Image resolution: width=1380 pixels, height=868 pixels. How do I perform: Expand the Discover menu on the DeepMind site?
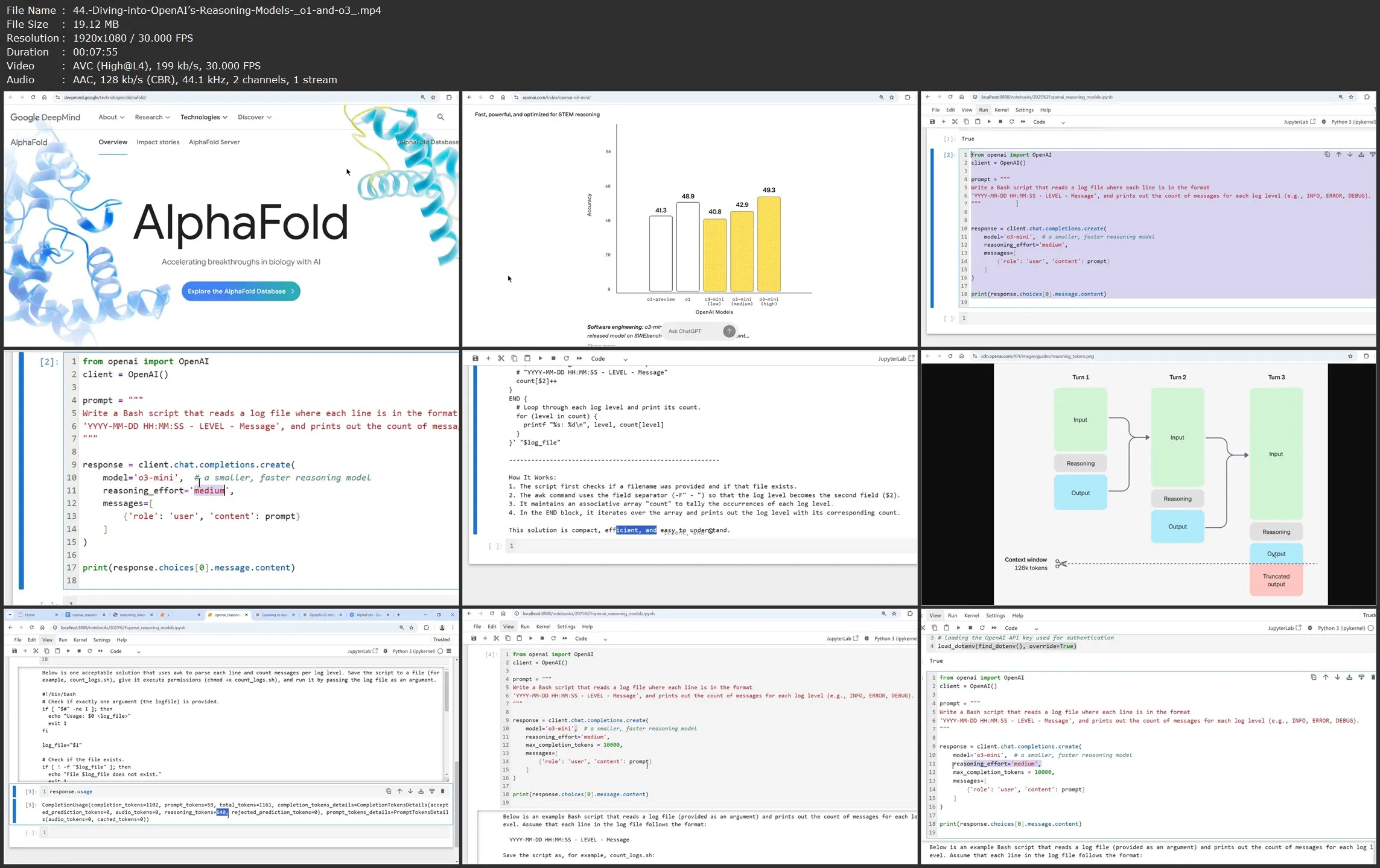[255, 117]
